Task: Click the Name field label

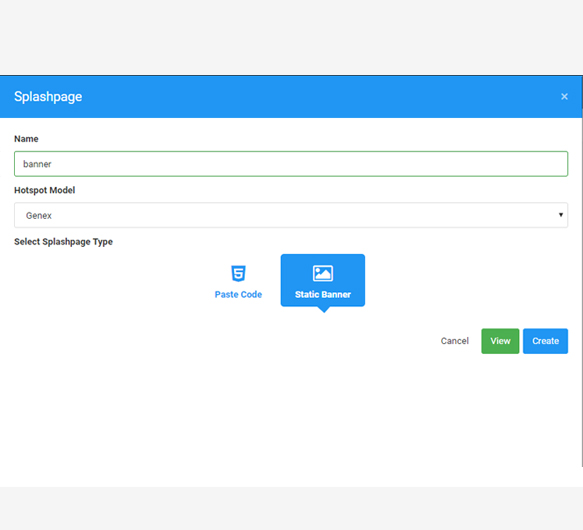Action: click(26, 139)
